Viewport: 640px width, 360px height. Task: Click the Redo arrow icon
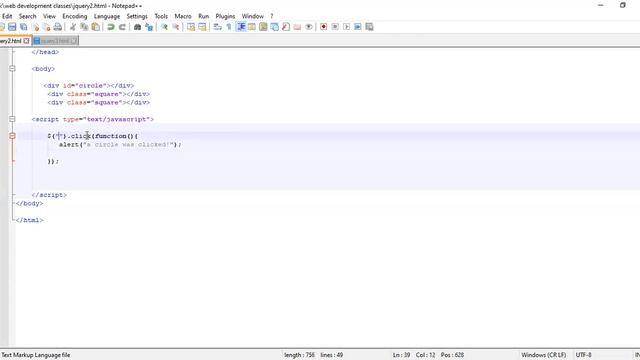pos(122,27)
